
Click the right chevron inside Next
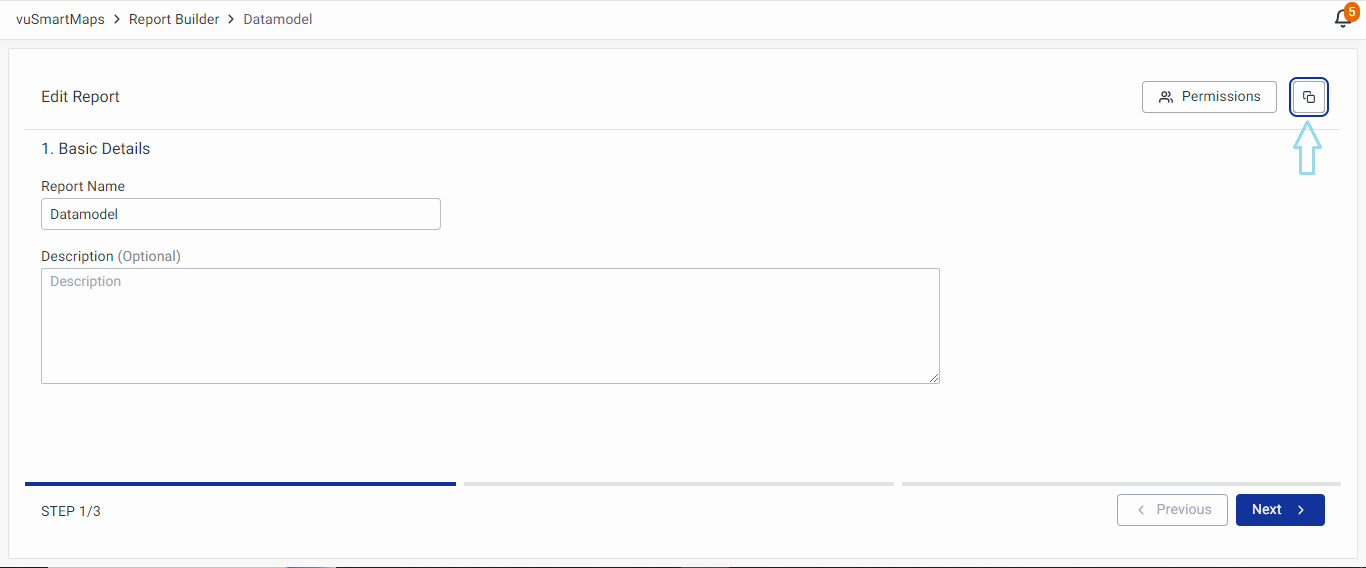1301,510
